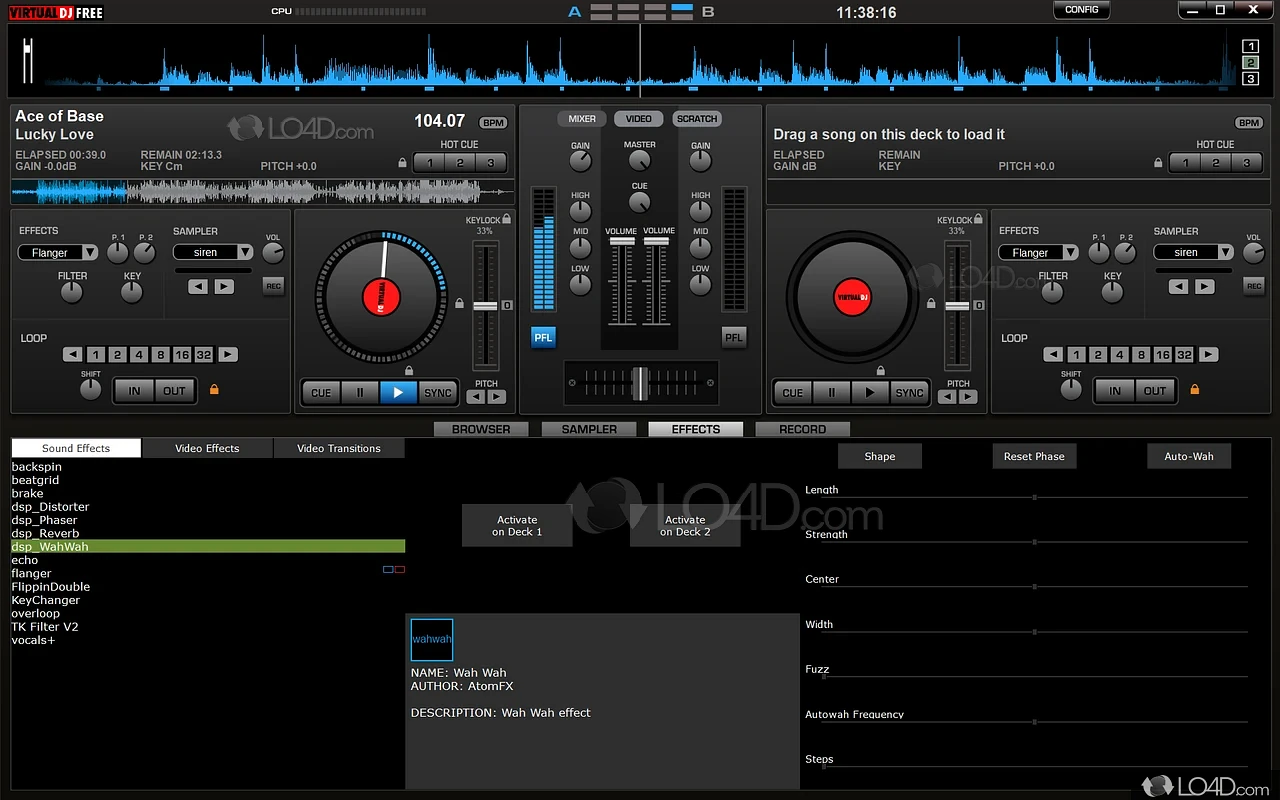Click the Auto-Wah button
The image size is (1280, 800).
(1189, 456)
